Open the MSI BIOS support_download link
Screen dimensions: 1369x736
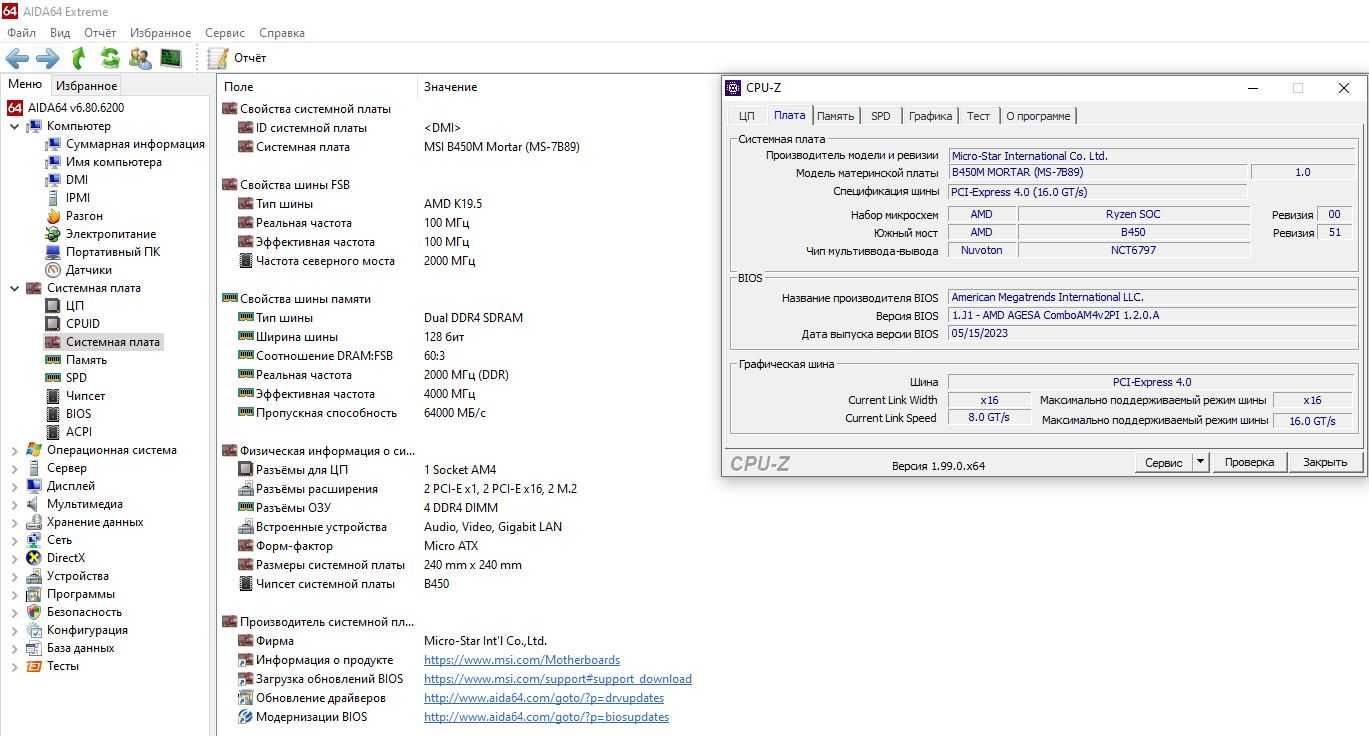point(558,679)
